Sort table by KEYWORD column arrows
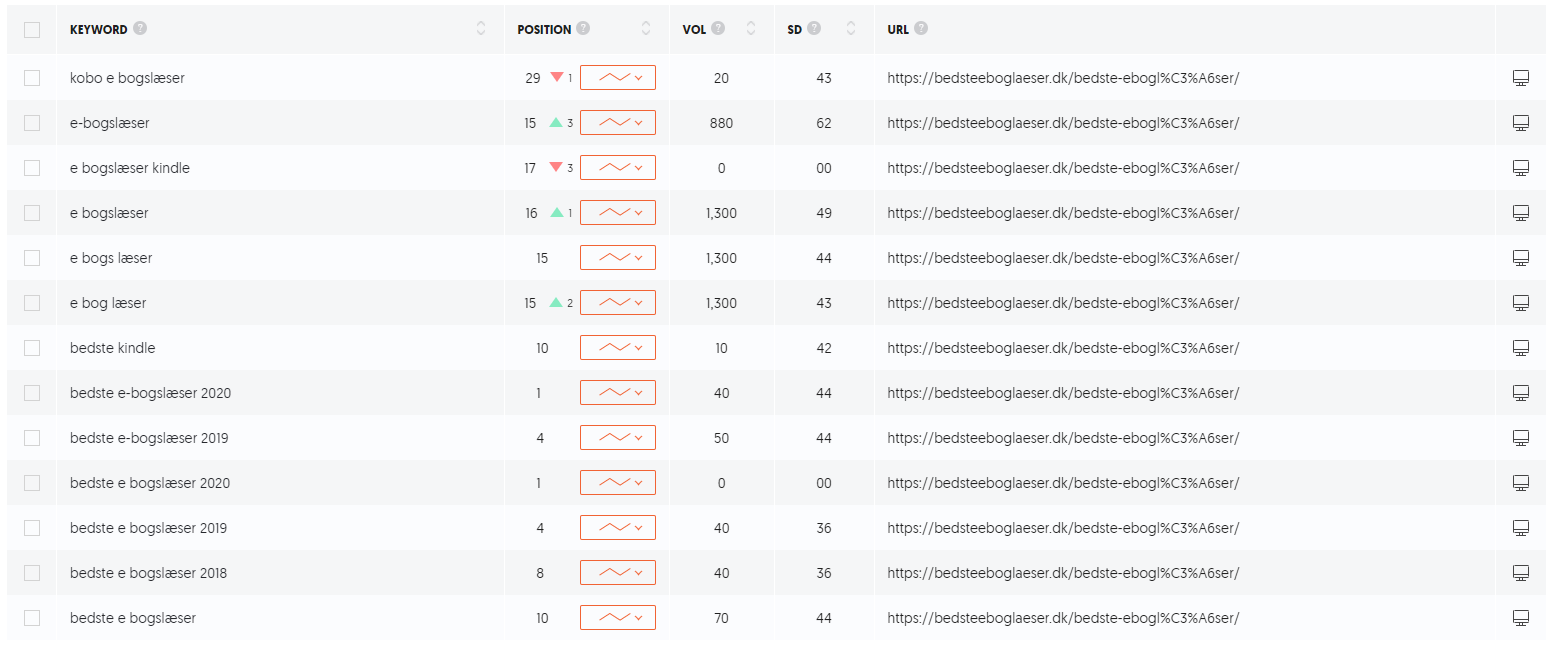1549x653 pixels. coord(481,28)
